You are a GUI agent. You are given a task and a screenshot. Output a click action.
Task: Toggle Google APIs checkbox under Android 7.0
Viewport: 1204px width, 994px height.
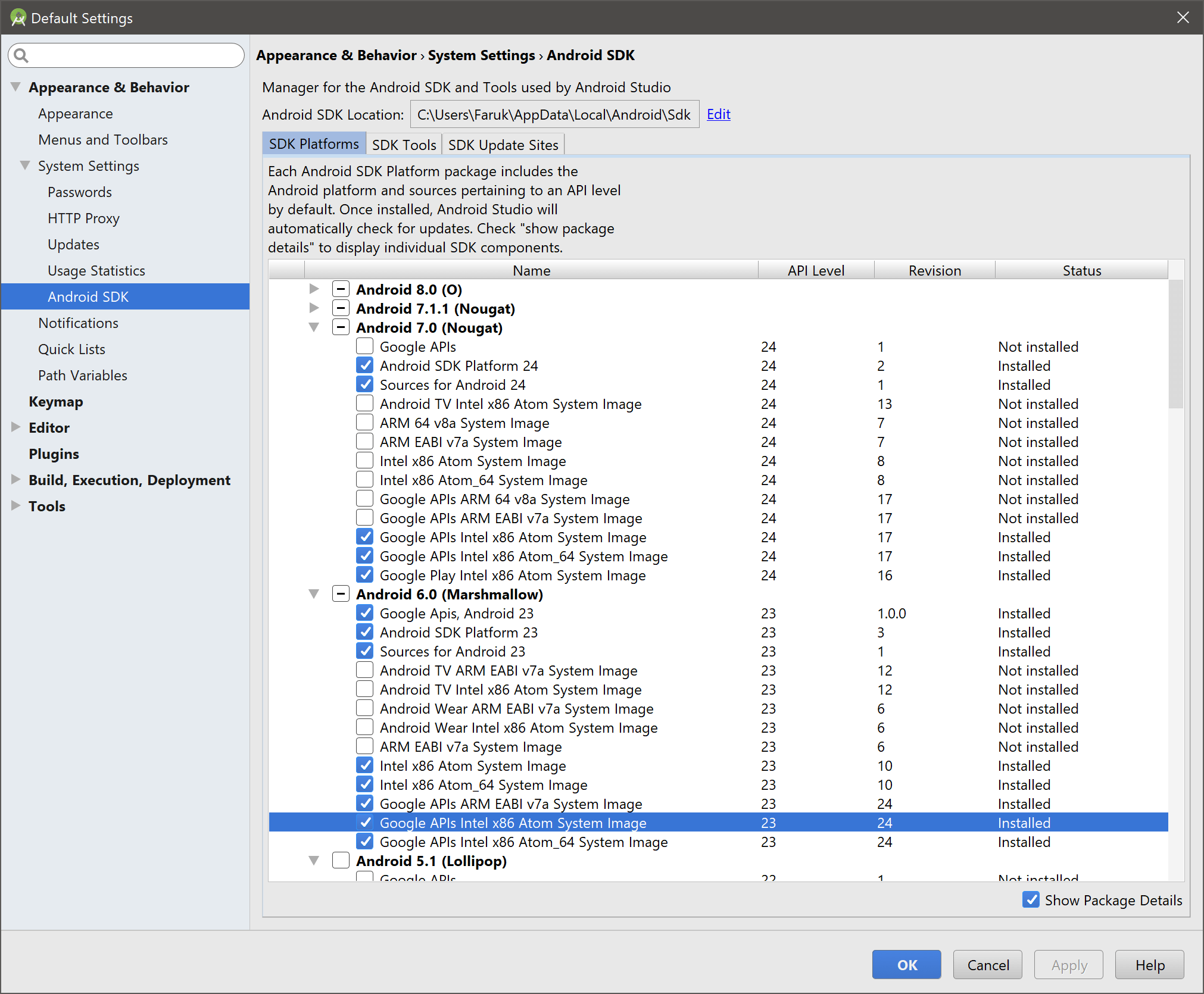point(365,346)
